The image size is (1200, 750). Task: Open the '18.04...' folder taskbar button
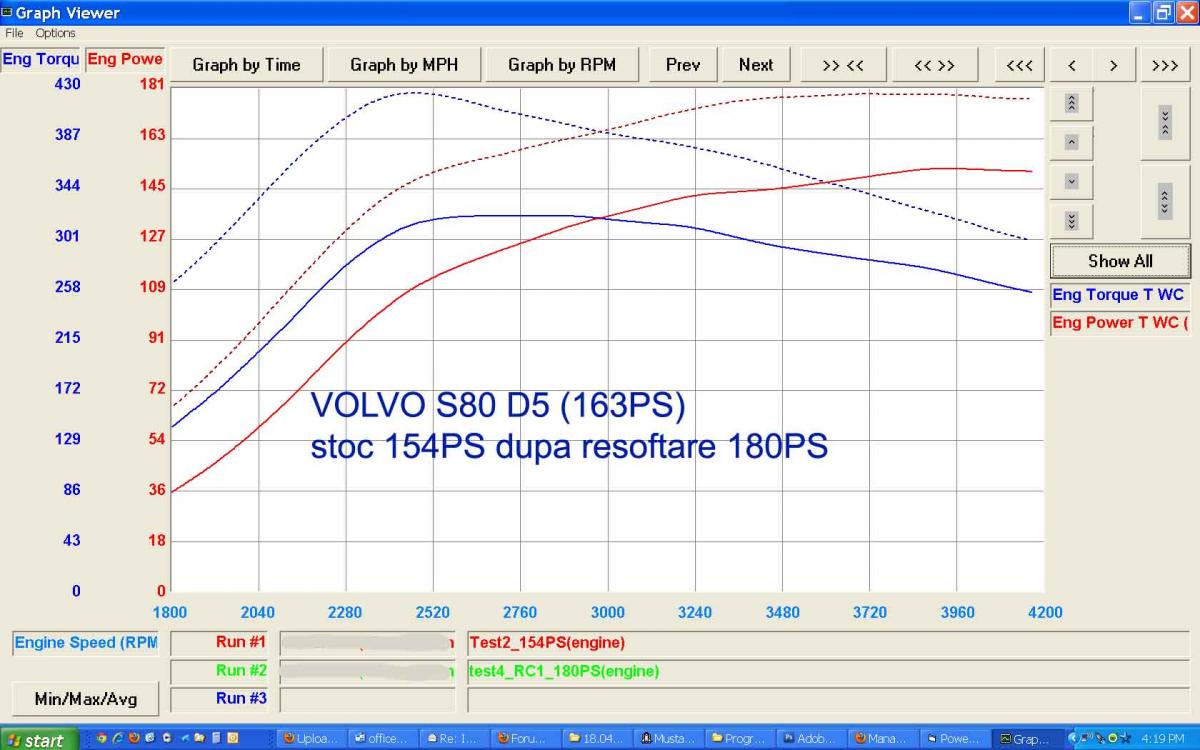pos(598,739)
